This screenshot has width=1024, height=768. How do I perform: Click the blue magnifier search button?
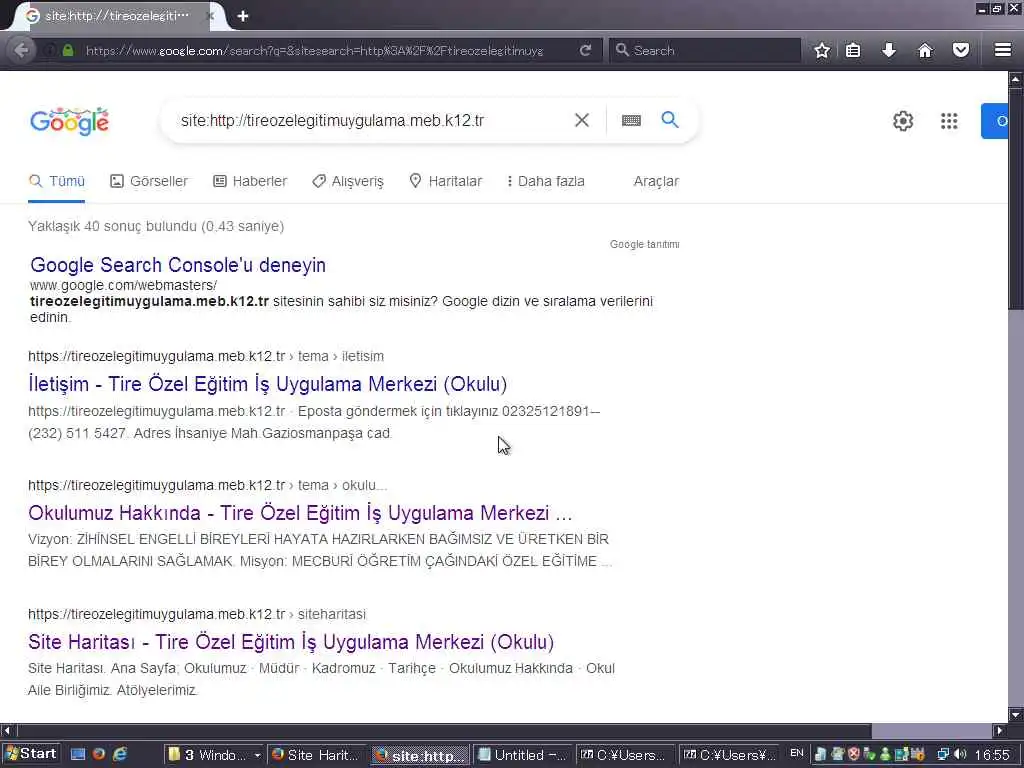pos(669,120)
